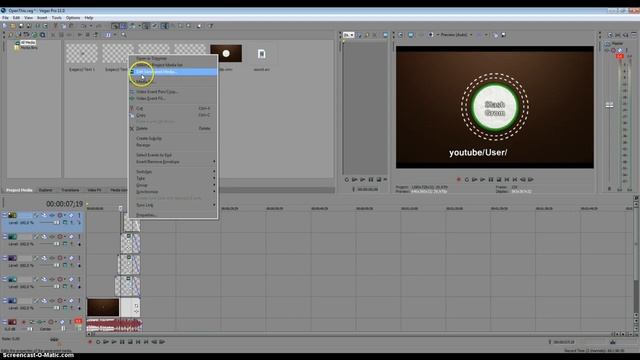
Task: Toggle Loop Playback under video preview
Action: [467, 180]
